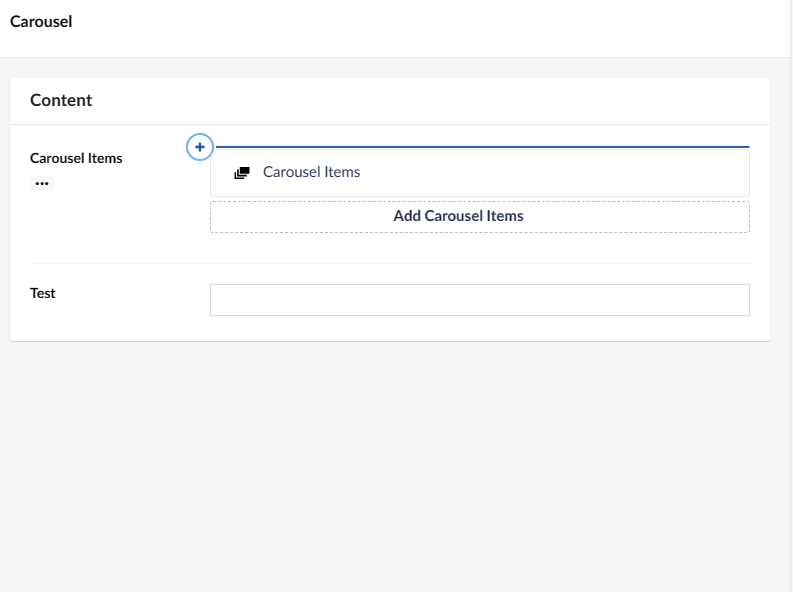Focus the Test text input field
Image resolution: width=793 pixels, height=592 pixels.
click(479, 300)
